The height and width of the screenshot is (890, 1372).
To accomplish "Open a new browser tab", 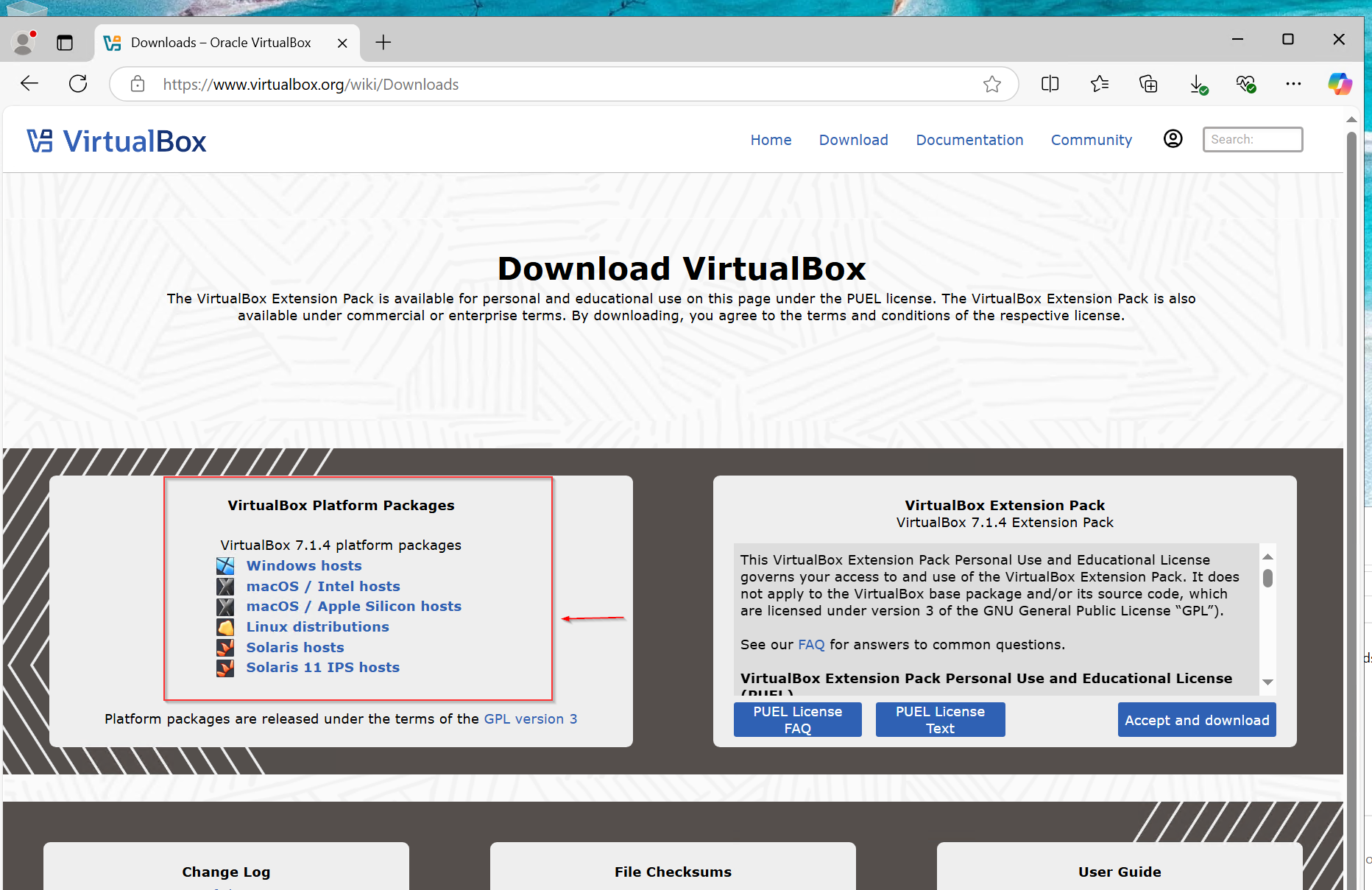I will 383,43.
